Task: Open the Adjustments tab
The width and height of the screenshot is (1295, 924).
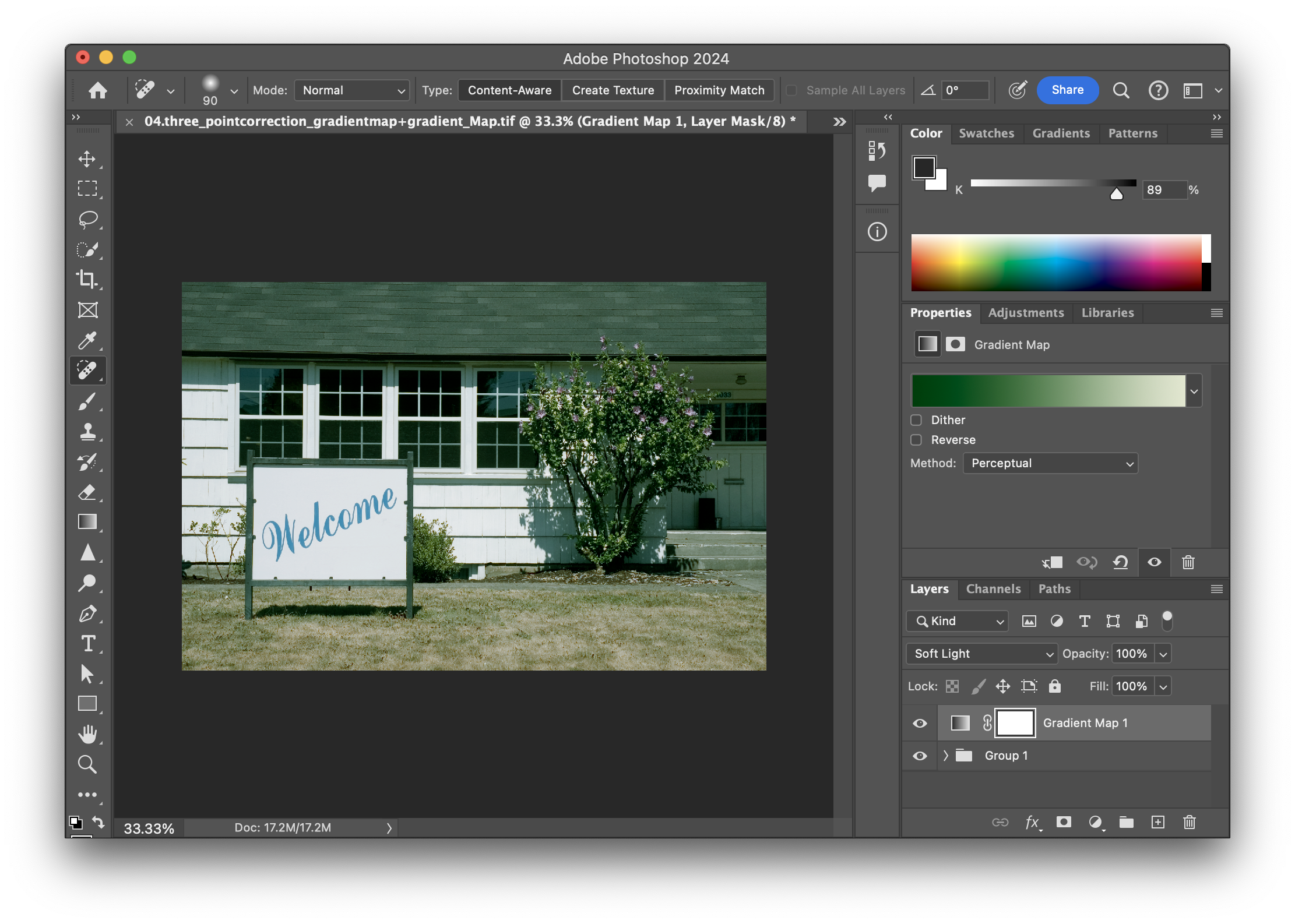Action: tap(1026, 313)
